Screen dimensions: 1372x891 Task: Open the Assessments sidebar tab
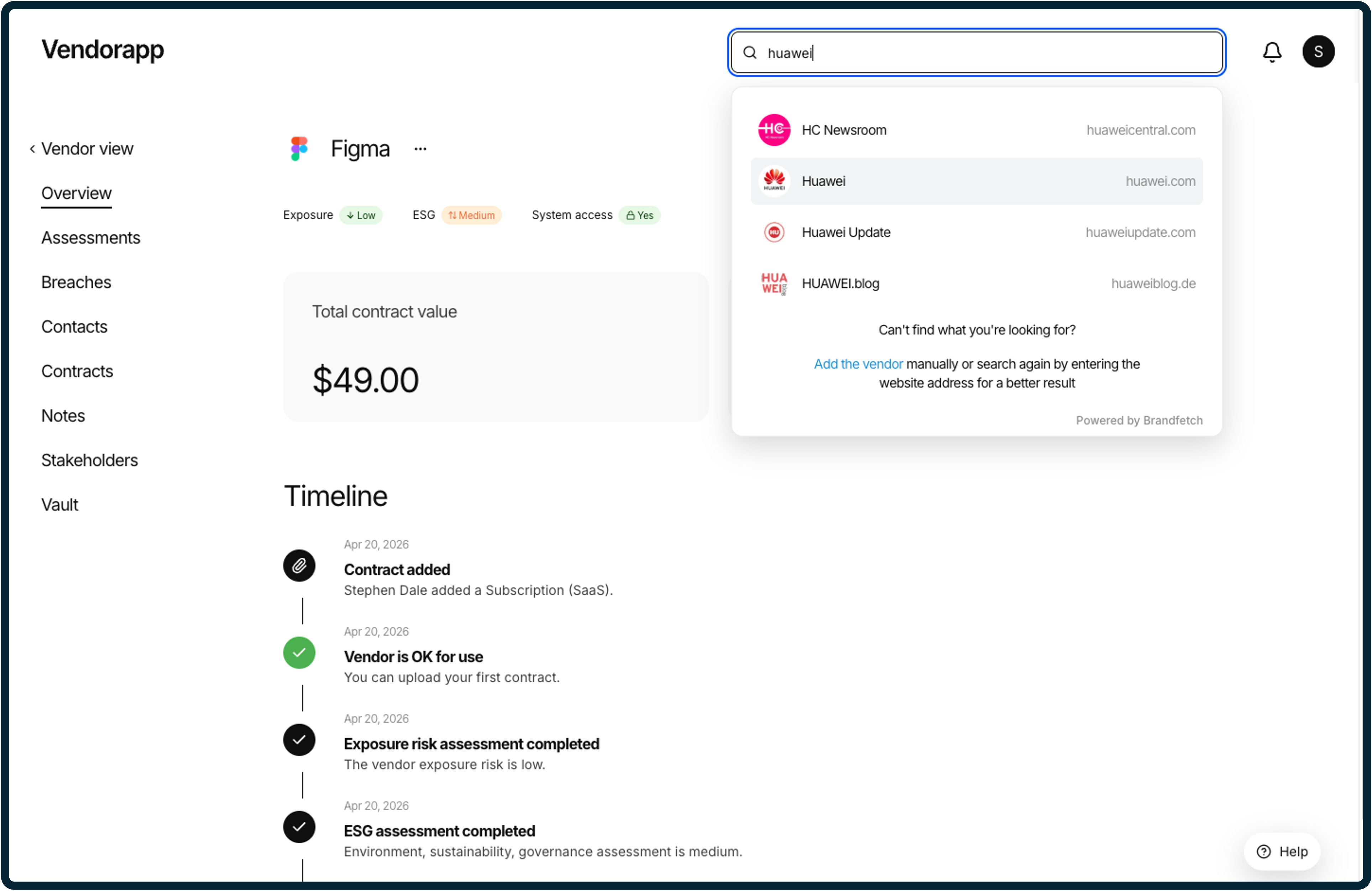pyautogui.click(x=90, y=238)
